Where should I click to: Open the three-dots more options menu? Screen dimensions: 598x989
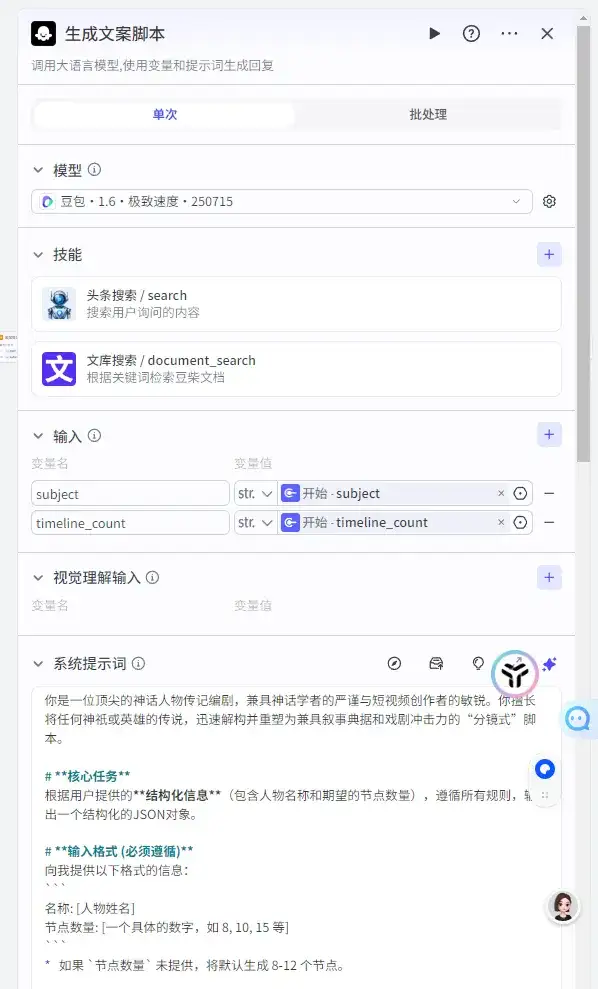coord(509,33)
